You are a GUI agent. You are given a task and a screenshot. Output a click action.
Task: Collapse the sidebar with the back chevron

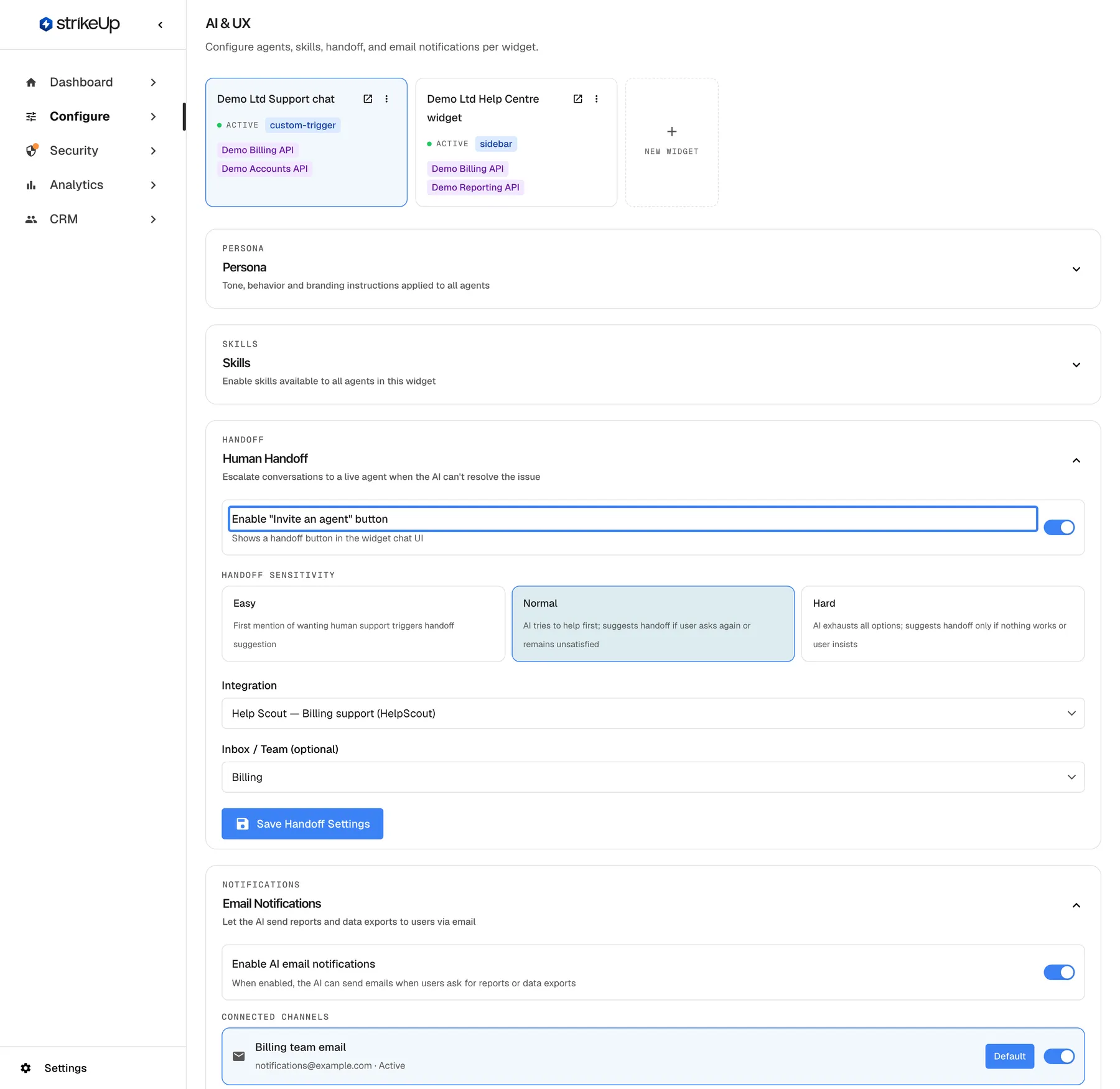[161, 25]
